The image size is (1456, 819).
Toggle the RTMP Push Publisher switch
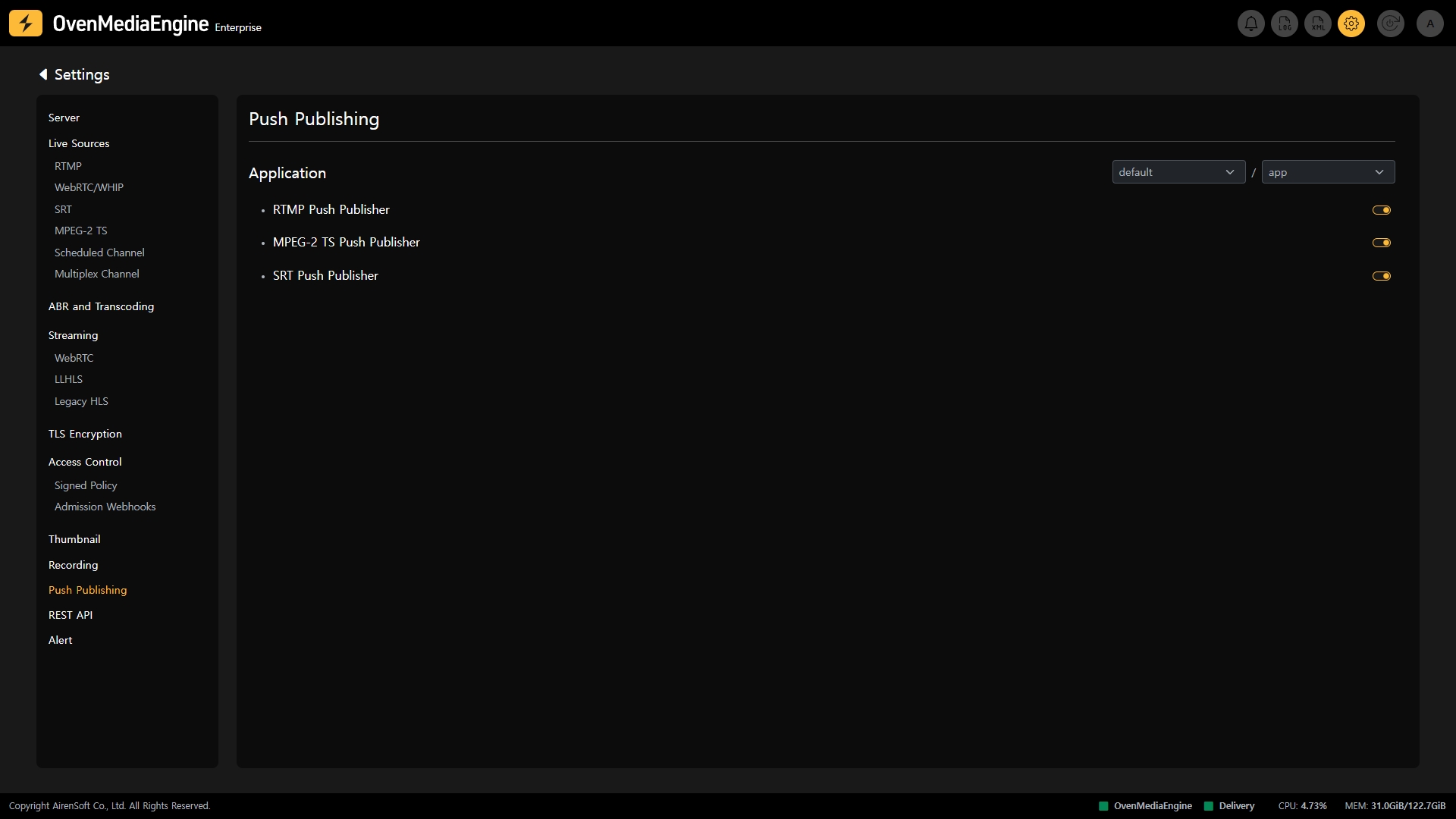(x=1381, y=210)
